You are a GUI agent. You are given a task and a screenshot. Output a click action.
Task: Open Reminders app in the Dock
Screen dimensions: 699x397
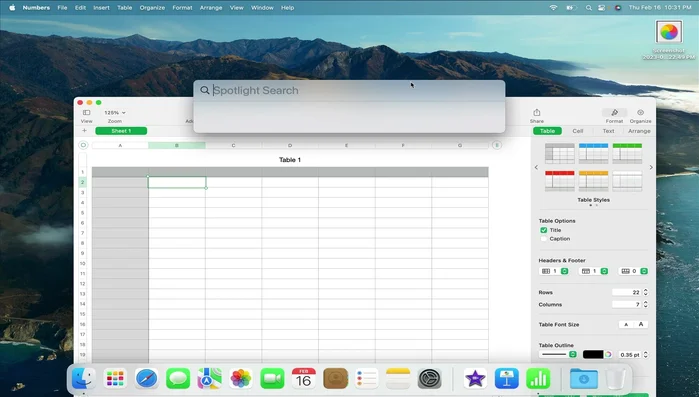pos(367,379)
